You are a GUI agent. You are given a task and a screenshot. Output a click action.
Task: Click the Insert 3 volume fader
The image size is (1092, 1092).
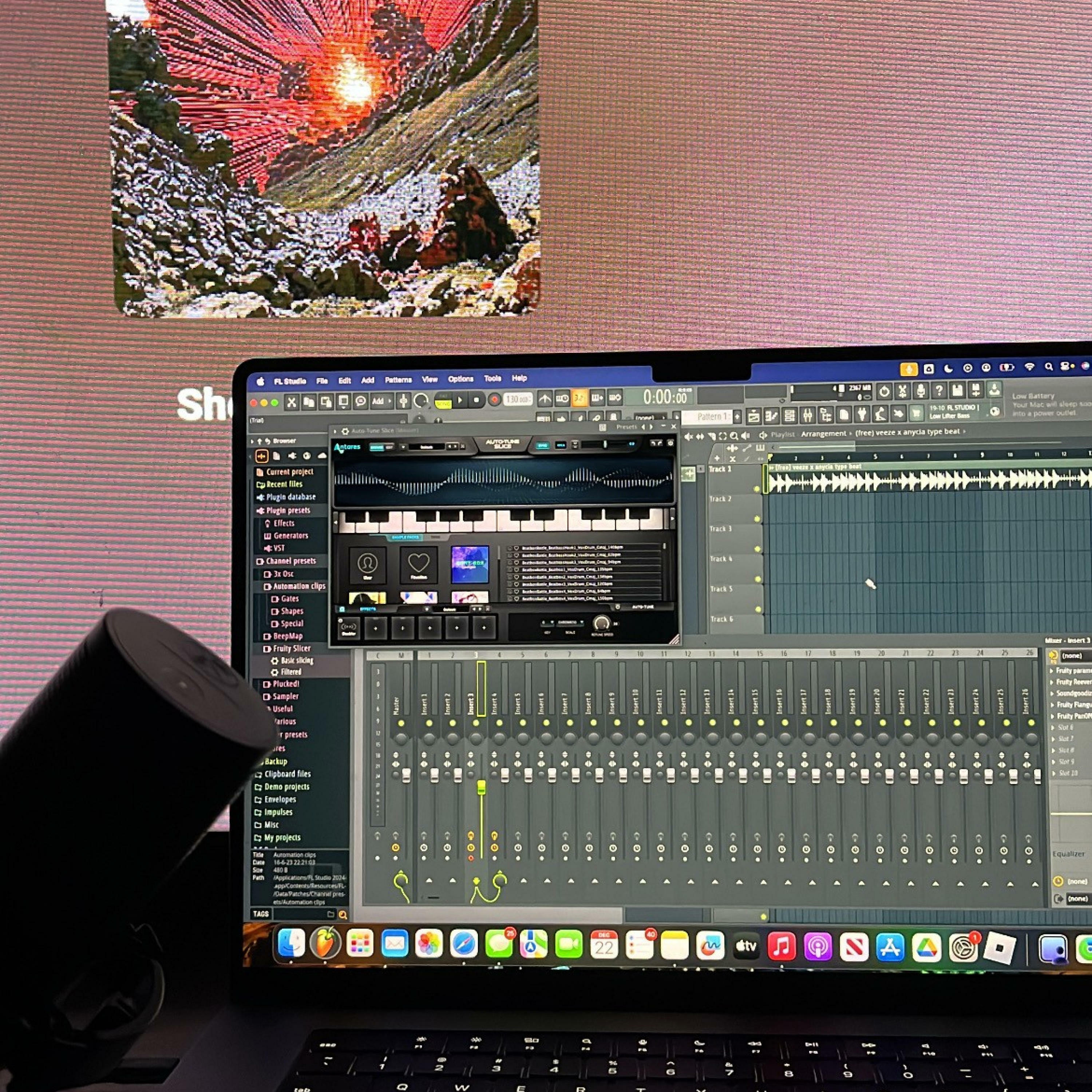click(x=482, y=787)
